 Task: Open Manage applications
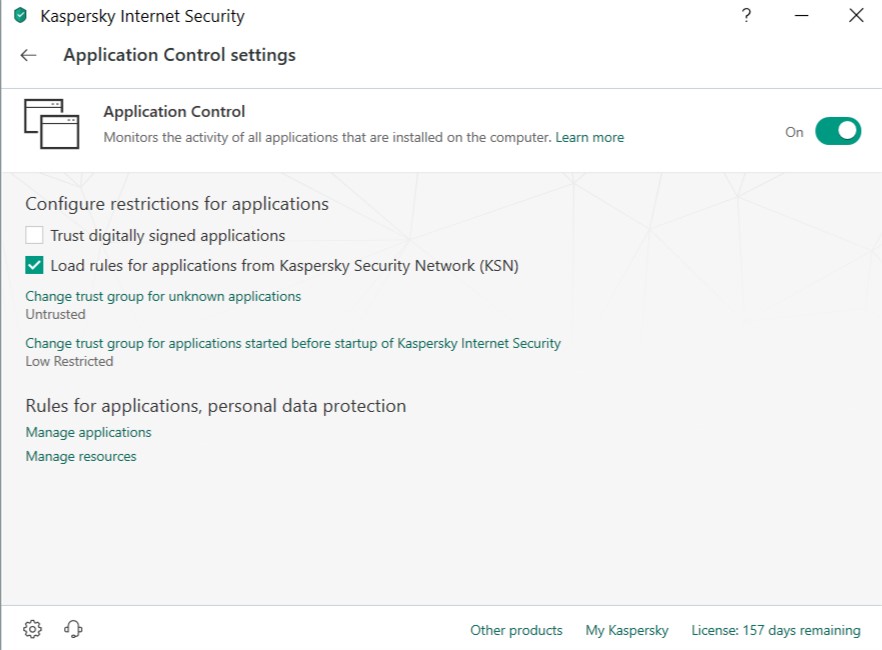click(x=88, y=433)
